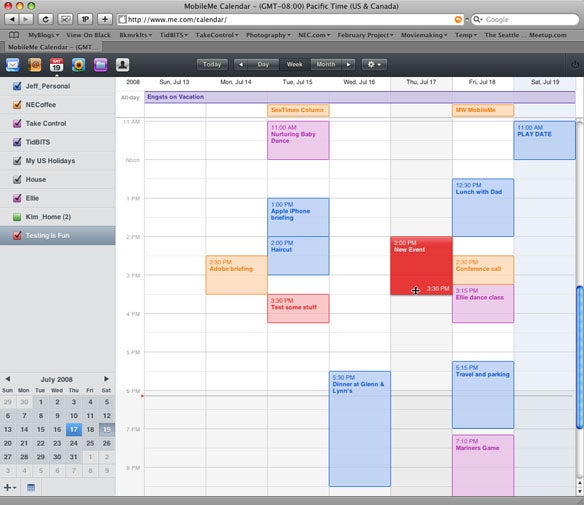Open the gear actions dropdown
Screen dimensions: 584x505
(374, 64)
